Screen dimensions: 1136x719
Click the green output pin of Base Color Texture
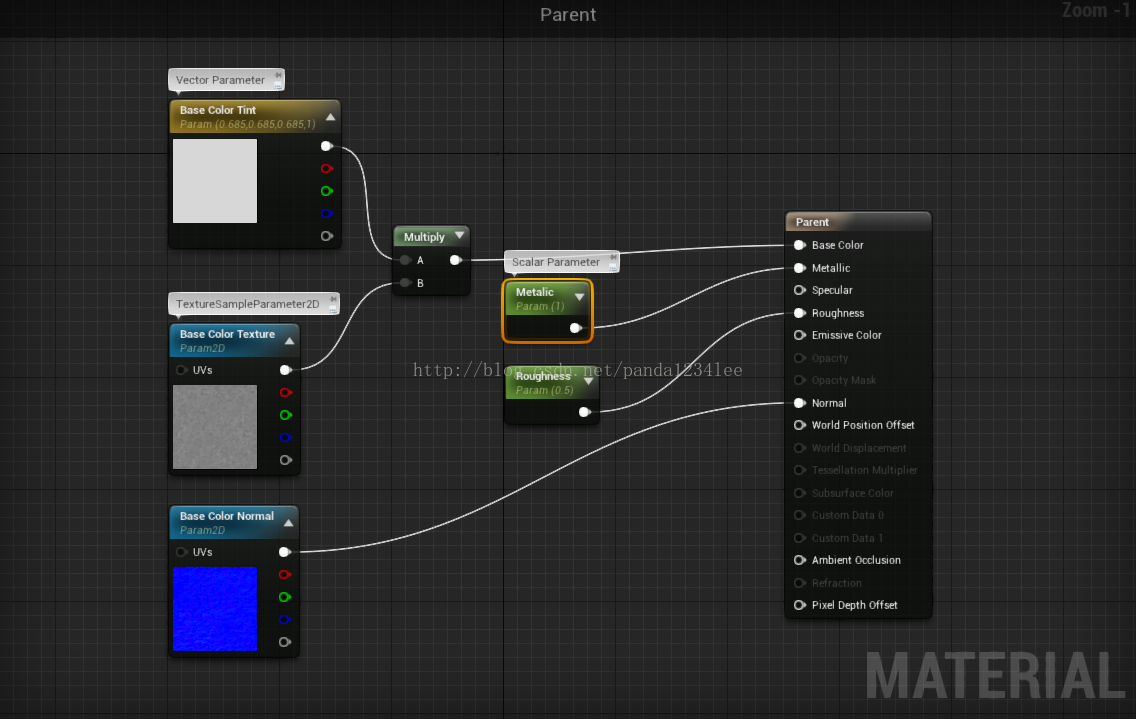(286, 415)
